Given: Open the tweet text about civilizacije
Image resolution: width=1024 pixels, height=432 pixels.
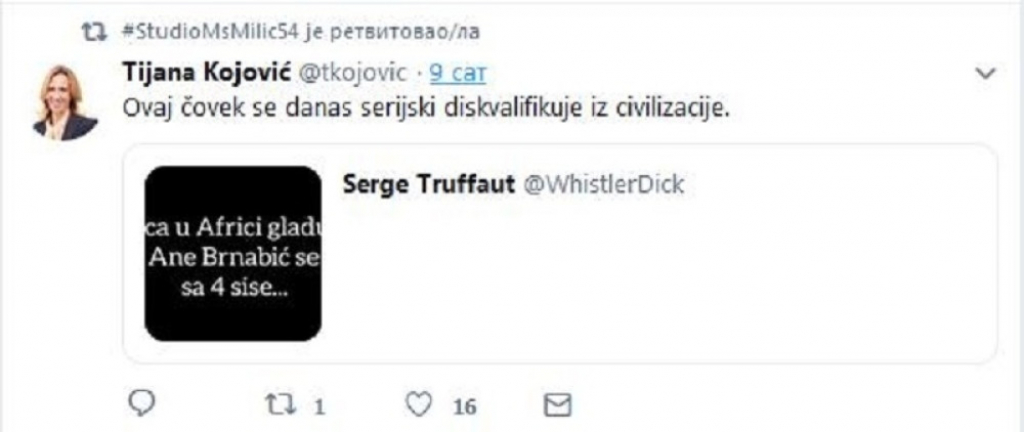Looking at the screenshot, I should [x=426, y=110].
